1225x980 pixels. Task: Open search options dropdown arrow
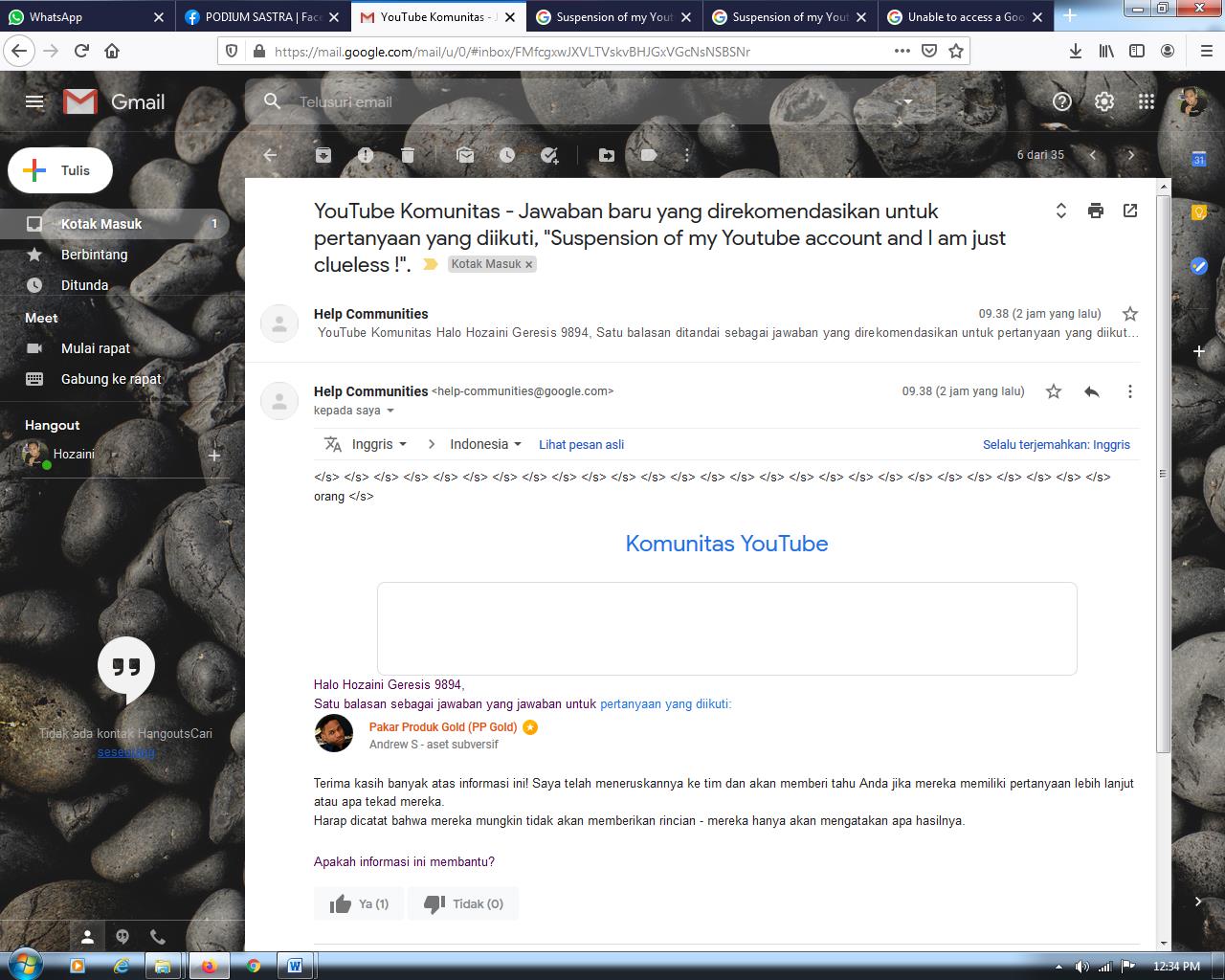907,101
